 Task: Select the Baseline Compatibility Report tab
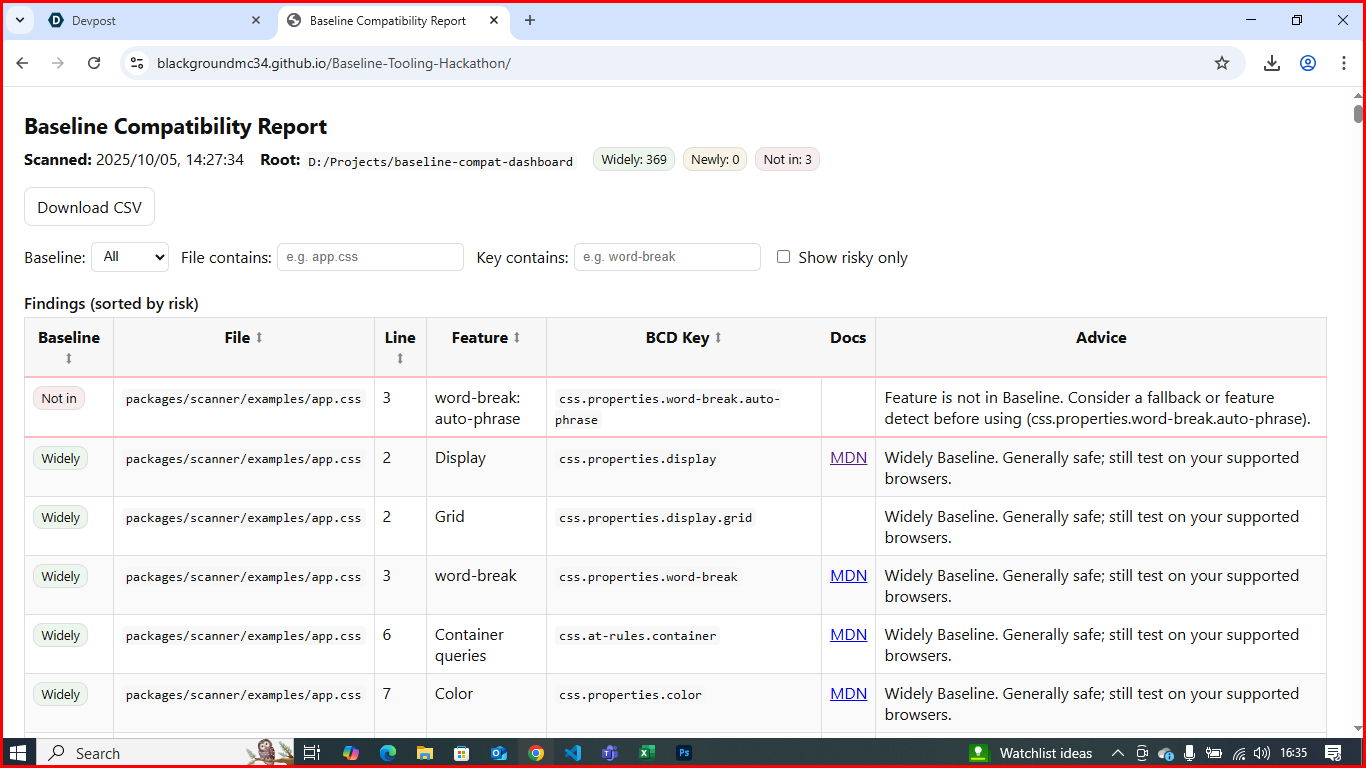click(x=393, y=20)
